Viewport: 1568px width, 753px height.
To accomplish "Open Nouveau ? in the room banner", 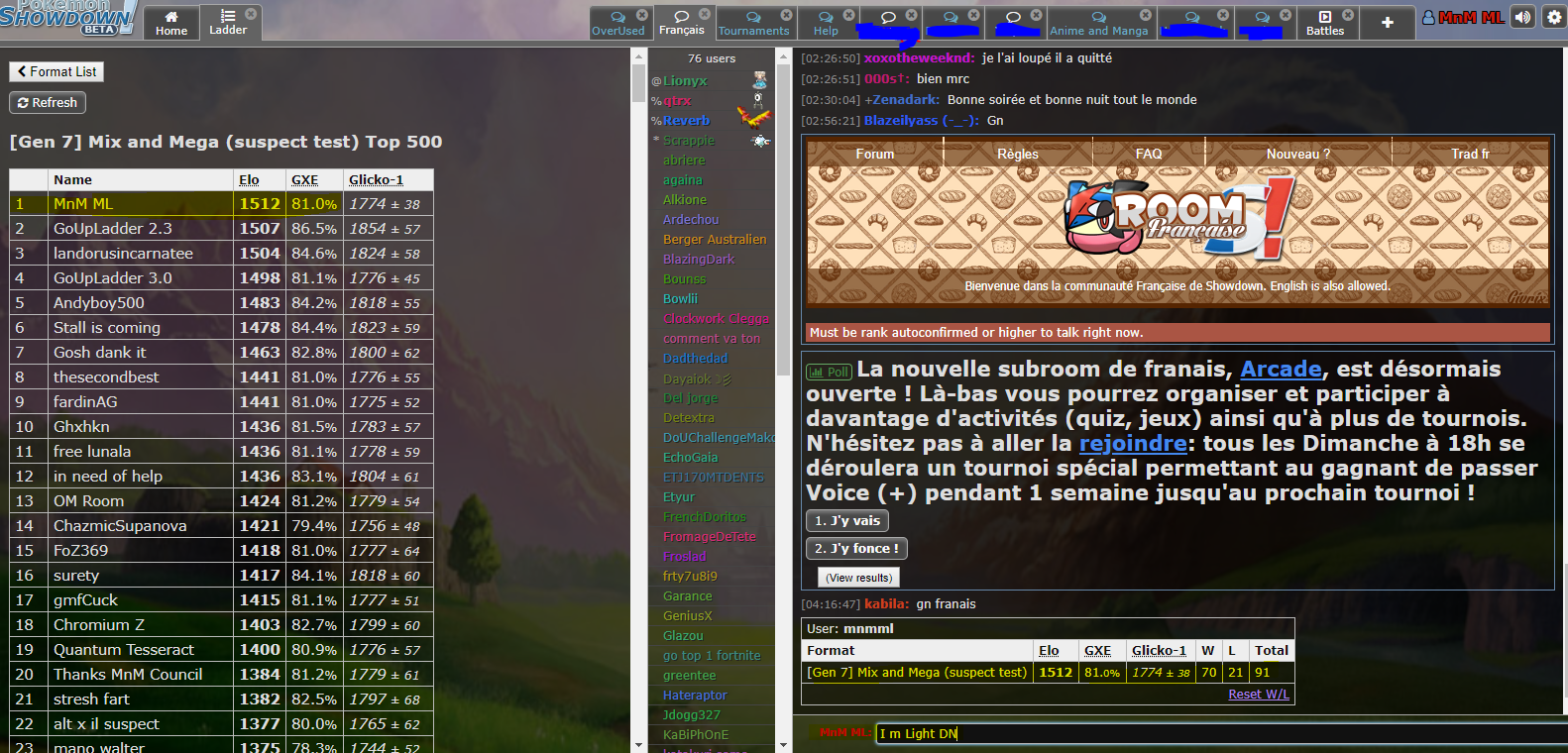I will [x=1298, y=154].
